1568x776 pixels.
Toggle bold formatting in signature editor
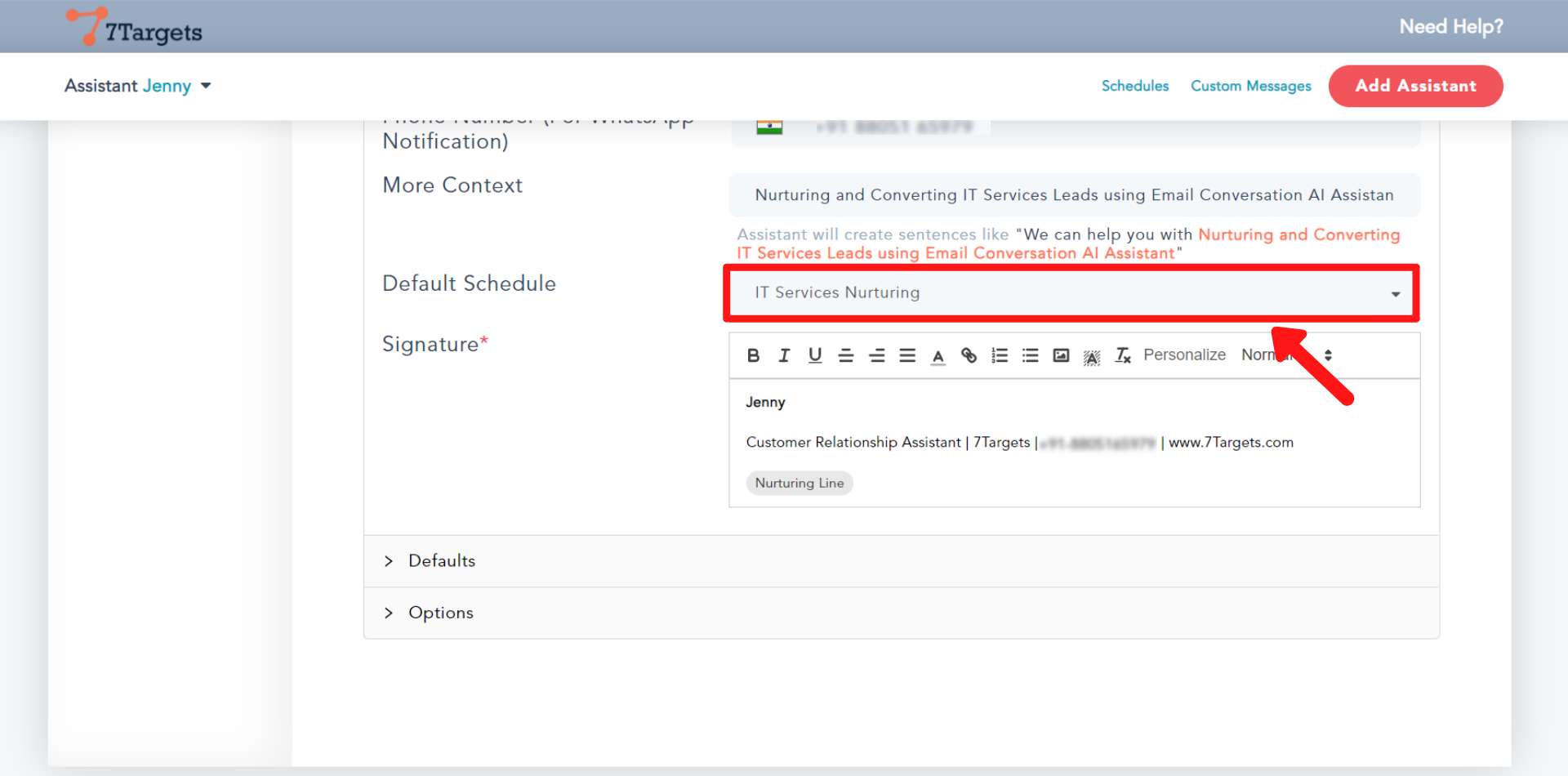(x=753, y=355)
